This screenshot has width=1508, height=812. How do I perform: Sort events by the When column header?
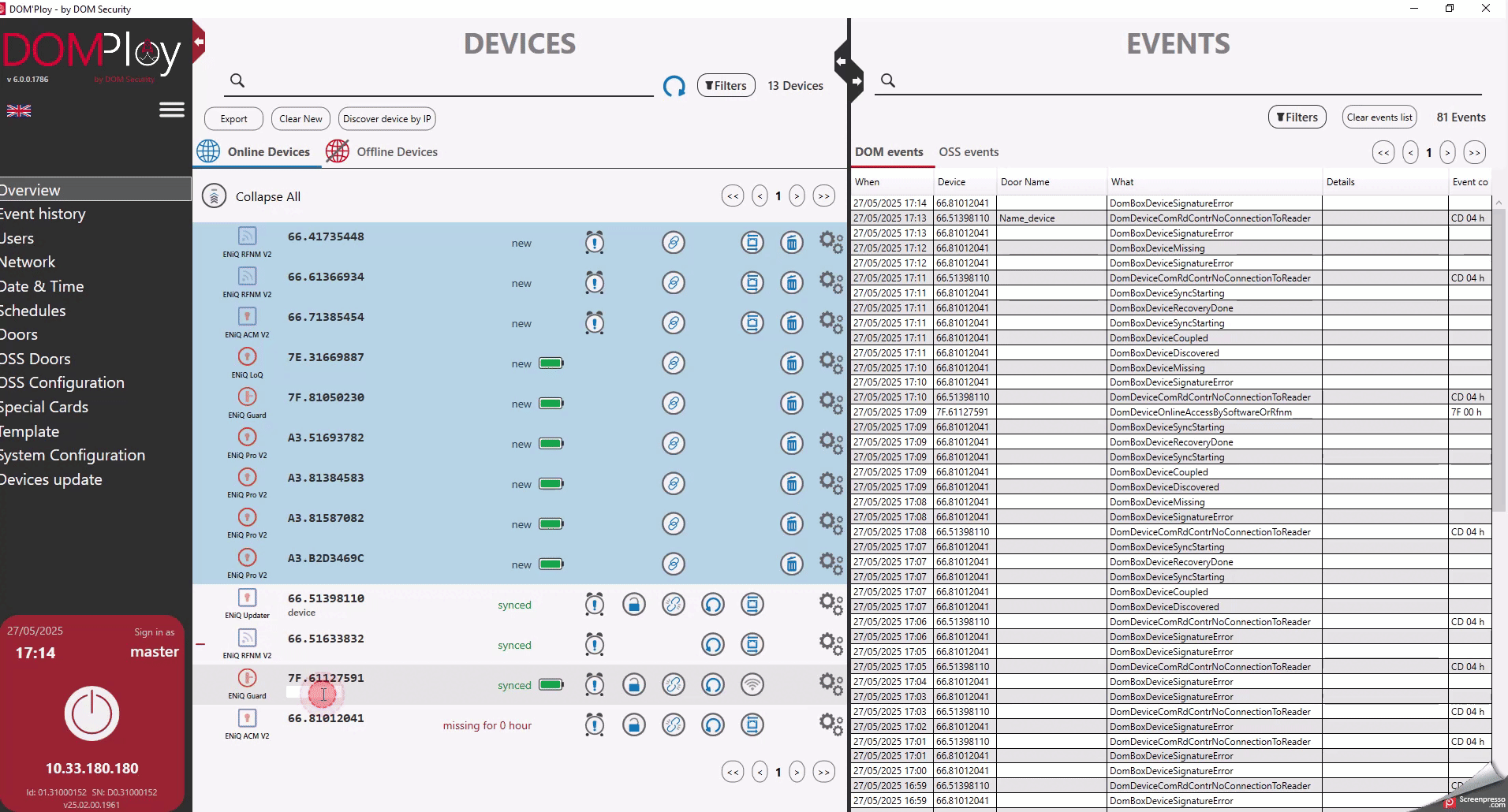pyautogui.click(x=891, y=182)
